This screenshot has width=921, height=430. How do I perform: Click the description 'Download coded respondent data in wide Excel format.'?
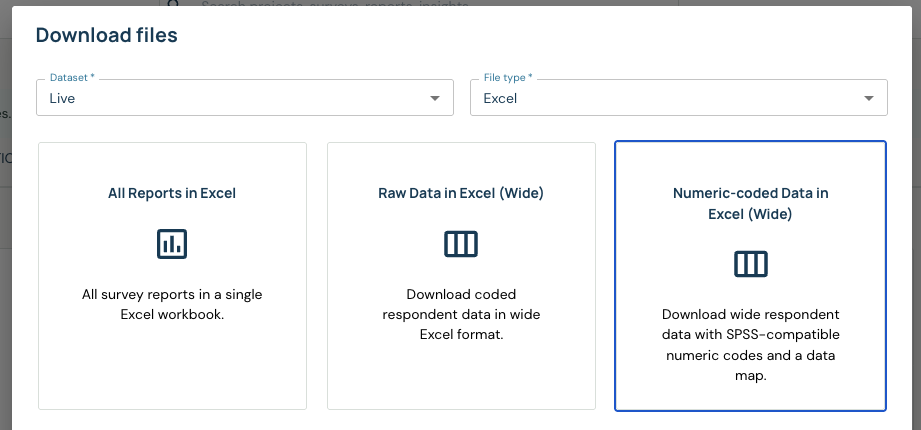click(x=461, y=314)
